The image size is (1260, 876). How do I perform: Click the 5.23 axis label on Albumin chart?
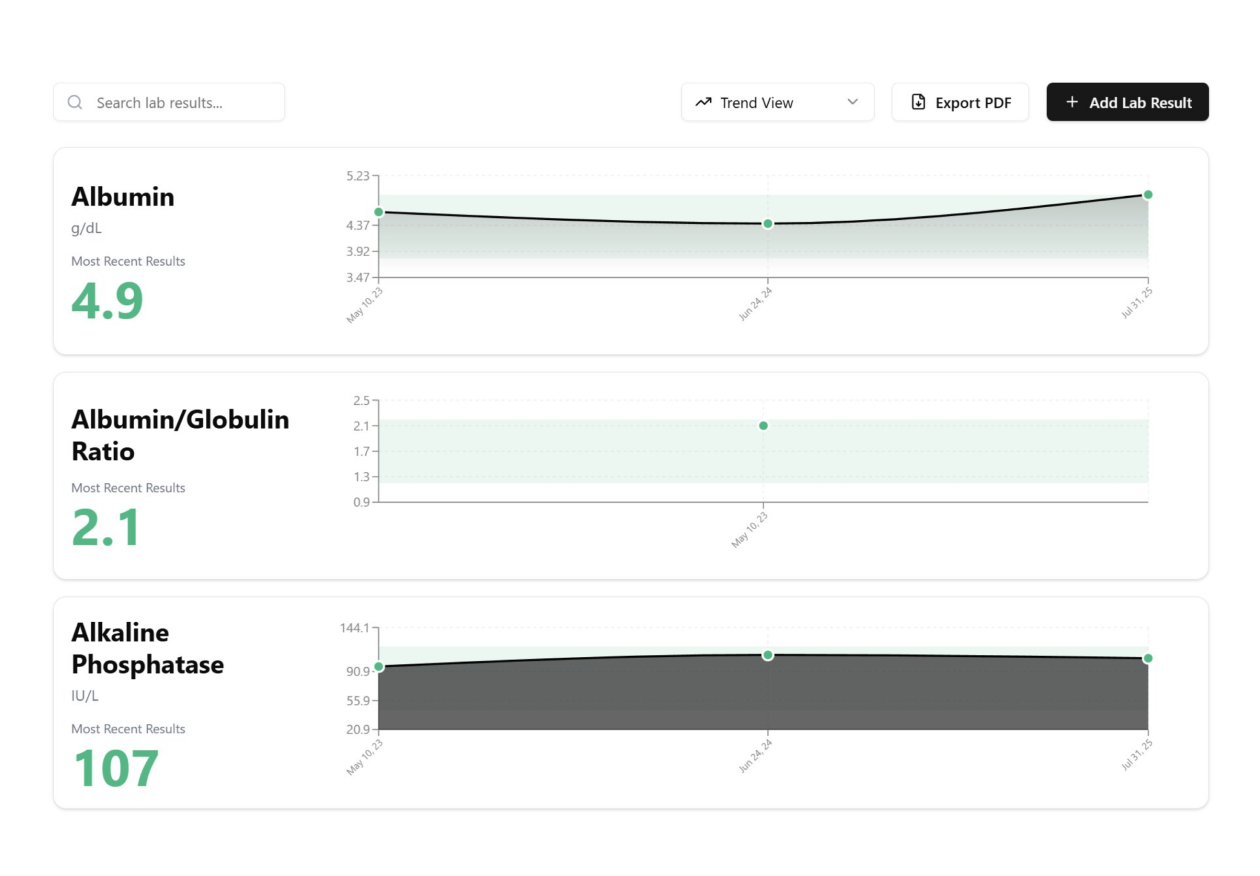coord(357,176)
